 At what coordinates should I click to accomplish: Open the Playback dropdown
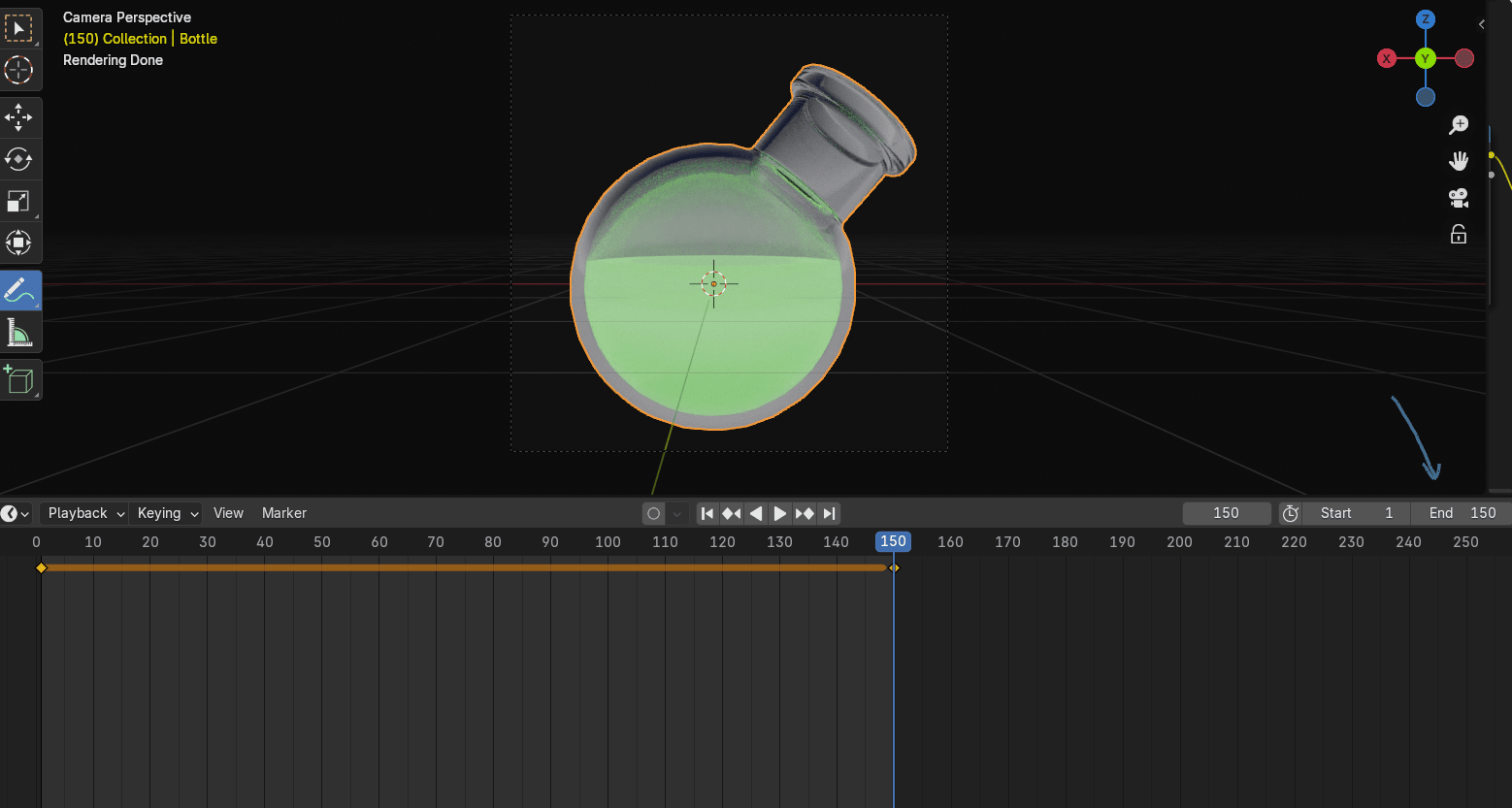tap(85, 513)
